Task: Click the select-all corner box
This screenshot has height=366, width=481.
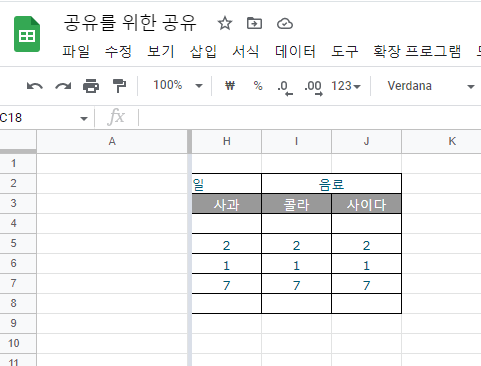Action: (x=18, y=141)
